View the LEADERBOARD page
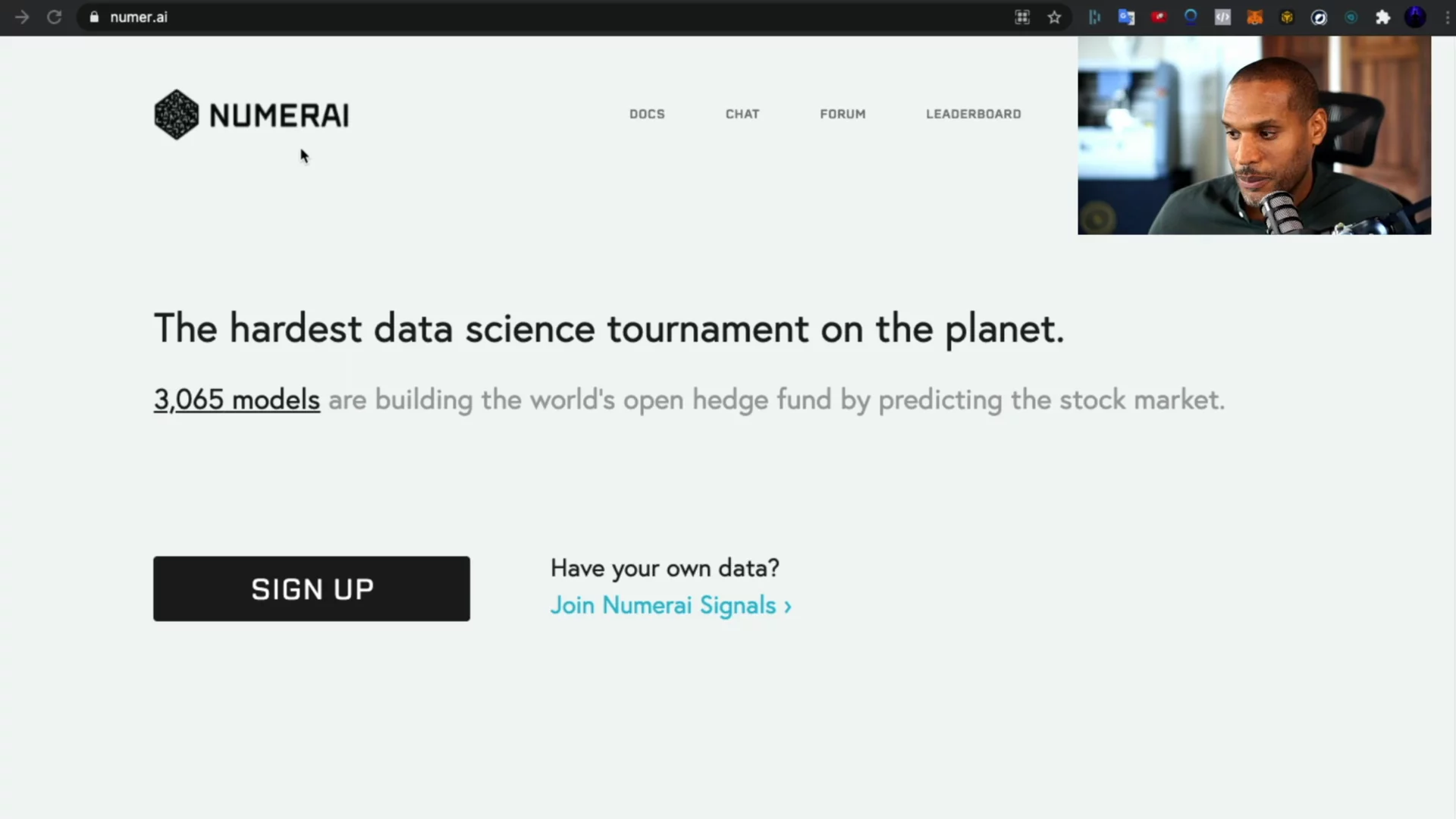Screen dimensions: 1456x819 [973, 114]
